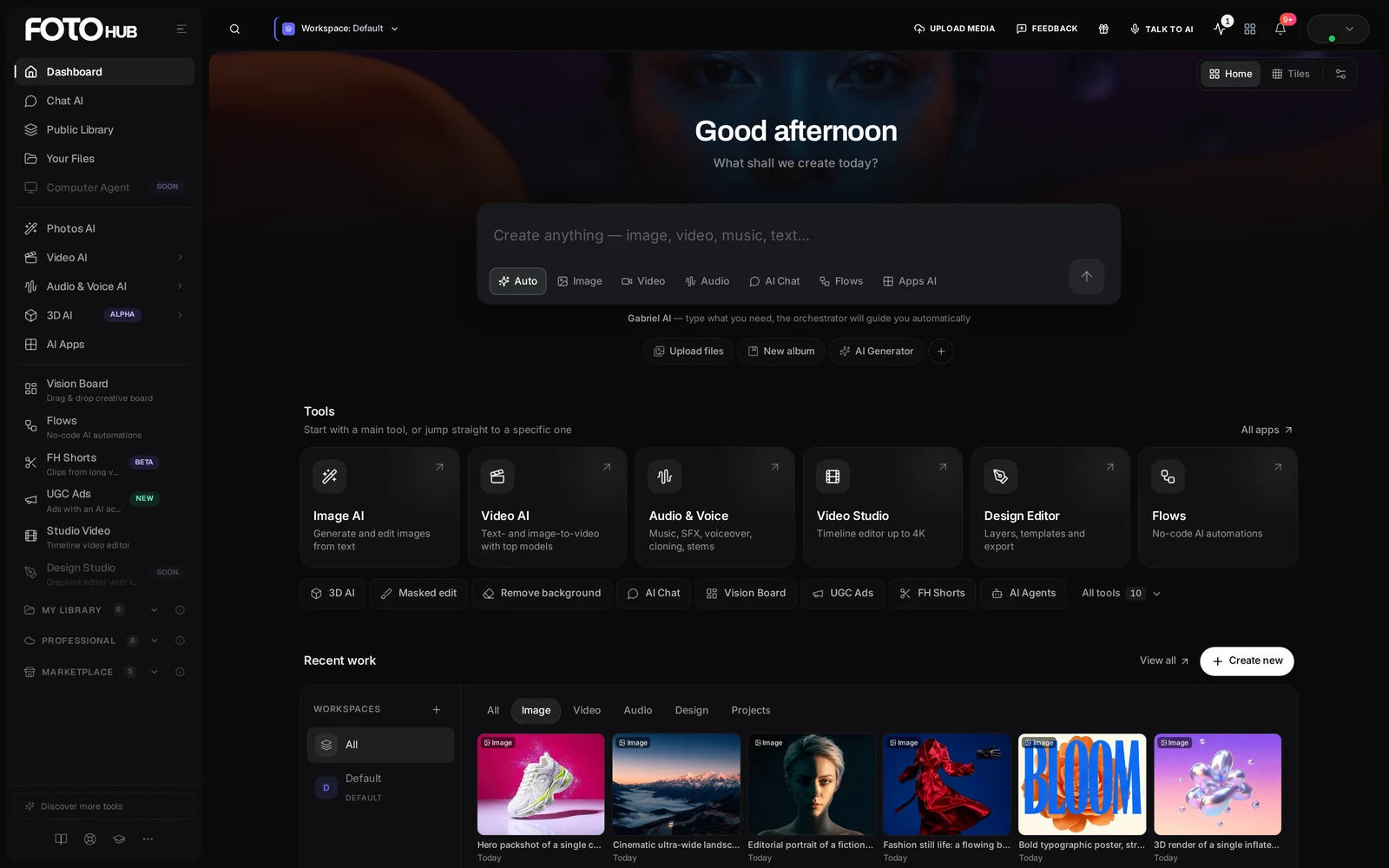The image size is (1389, 868).
Task: Open notifications bell
Action: 1280,29
